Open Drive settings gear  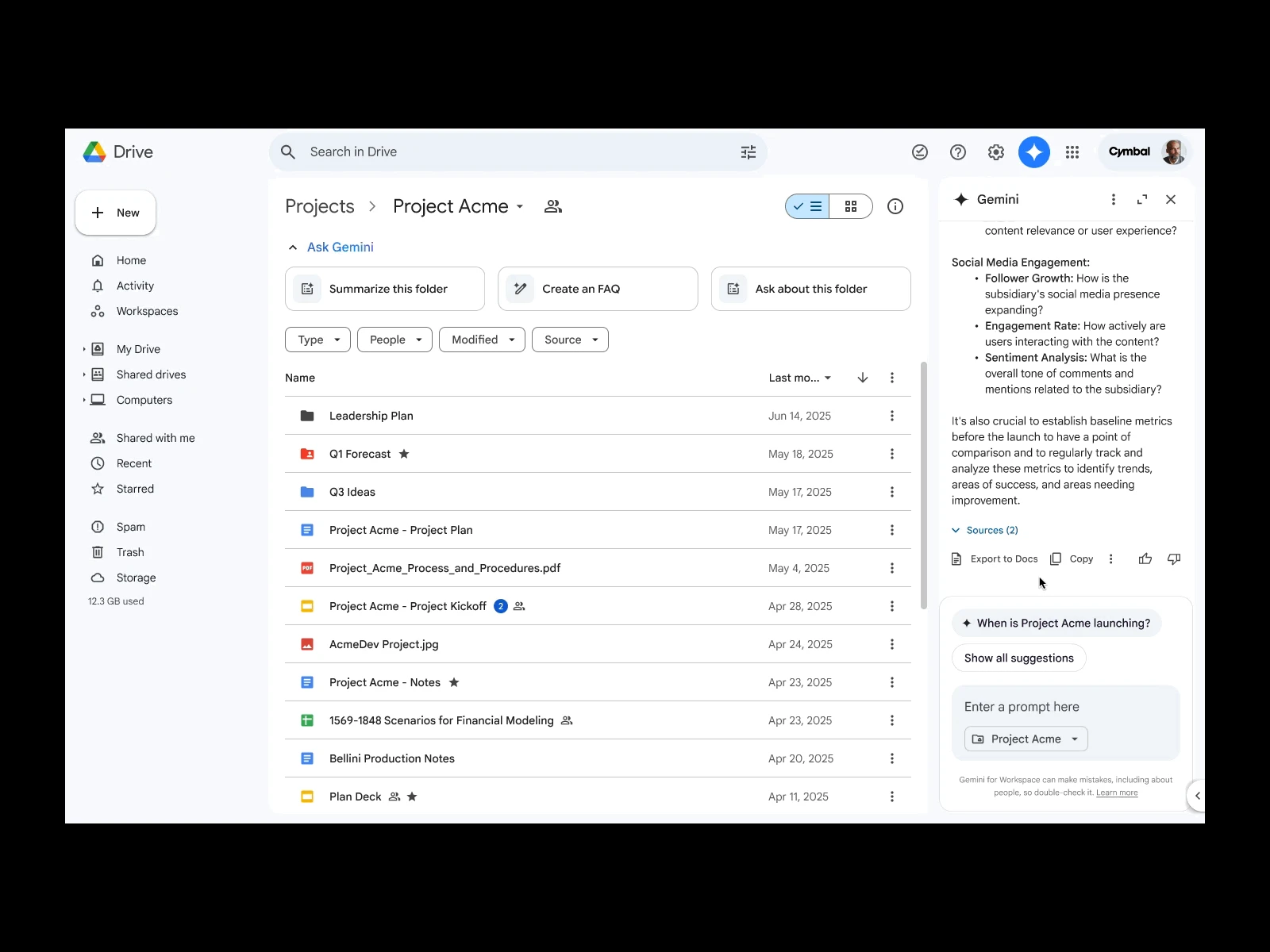[x=995, y=152]
